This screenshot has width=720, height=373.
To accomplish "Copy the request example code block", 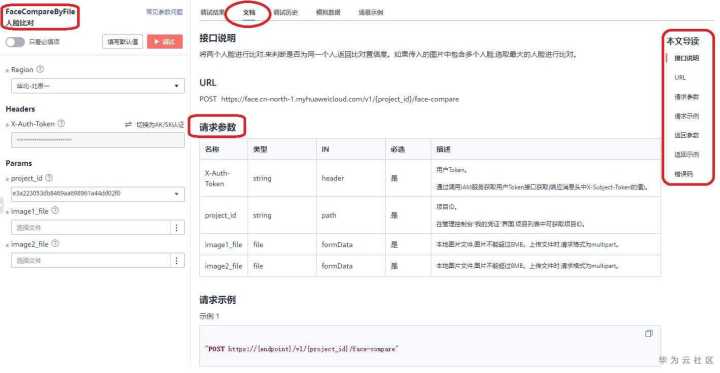I will 648,333.
